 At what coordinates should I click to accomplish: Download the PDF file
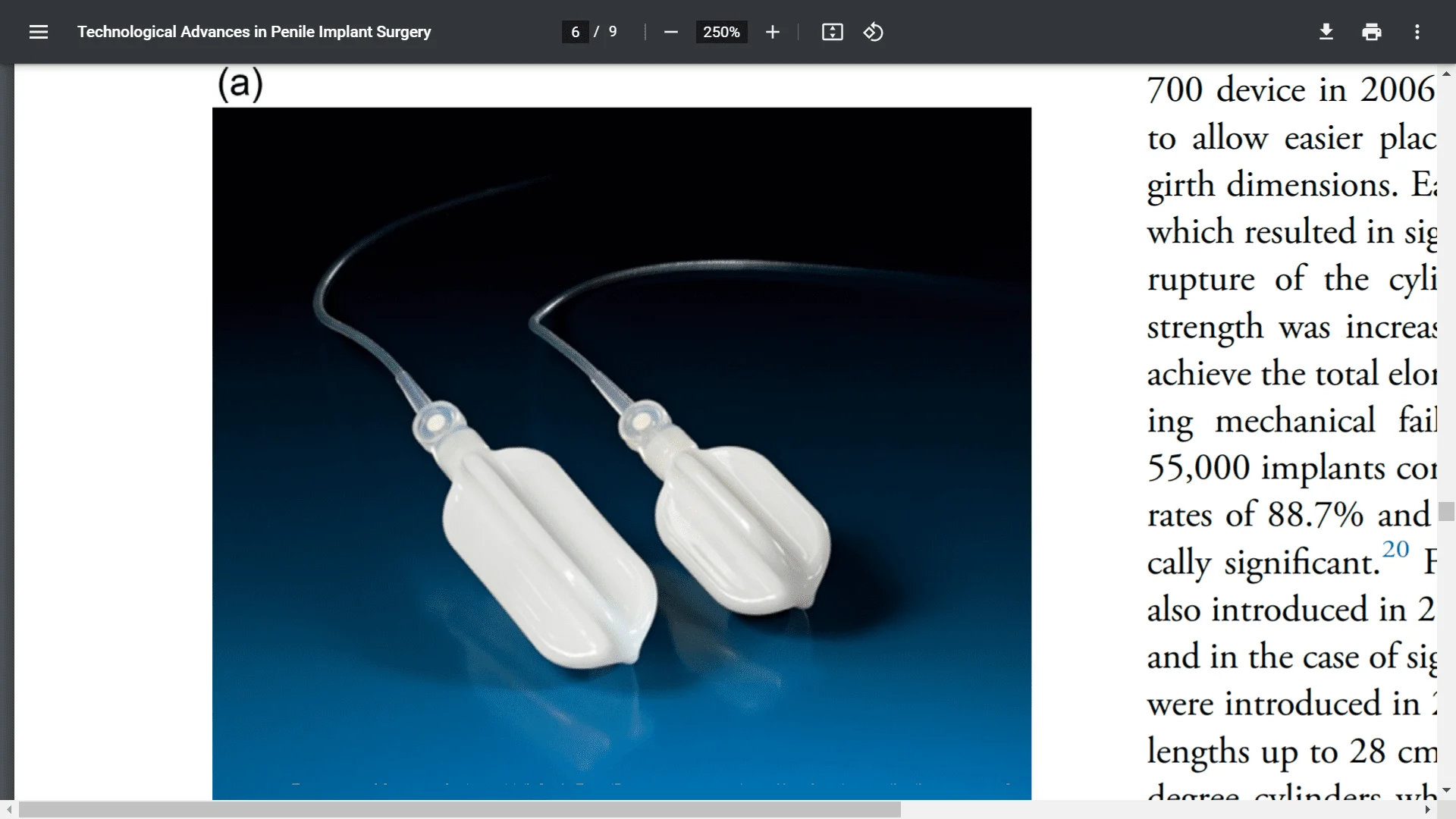(1326, 32)
